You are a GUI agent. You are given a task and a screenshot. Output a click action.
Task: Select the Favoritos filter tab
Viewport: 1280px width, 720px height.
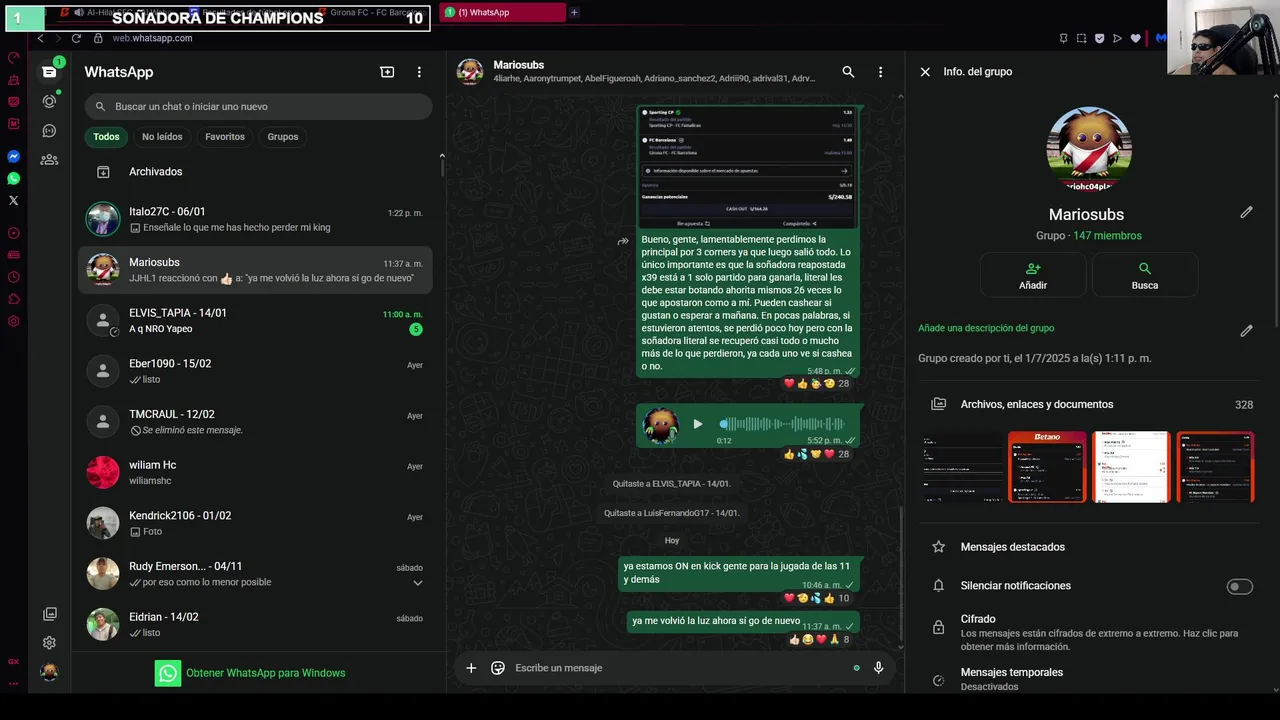click(225, 137)
